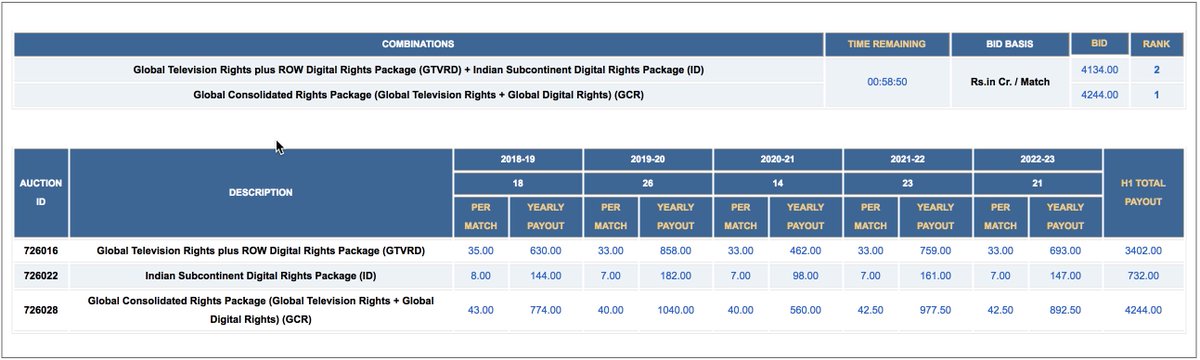Viewport: 1200px width, 360px height.
Task: Click the TIME REMAINING header
Action: click(886, 44)
